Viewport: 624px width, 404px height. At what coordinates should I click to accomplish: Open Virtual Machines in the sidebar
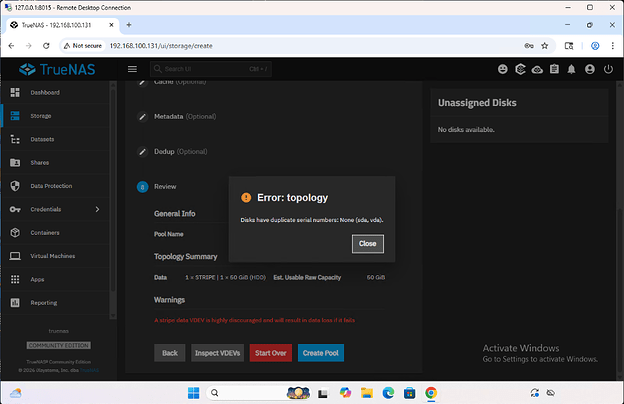(56, 256)
